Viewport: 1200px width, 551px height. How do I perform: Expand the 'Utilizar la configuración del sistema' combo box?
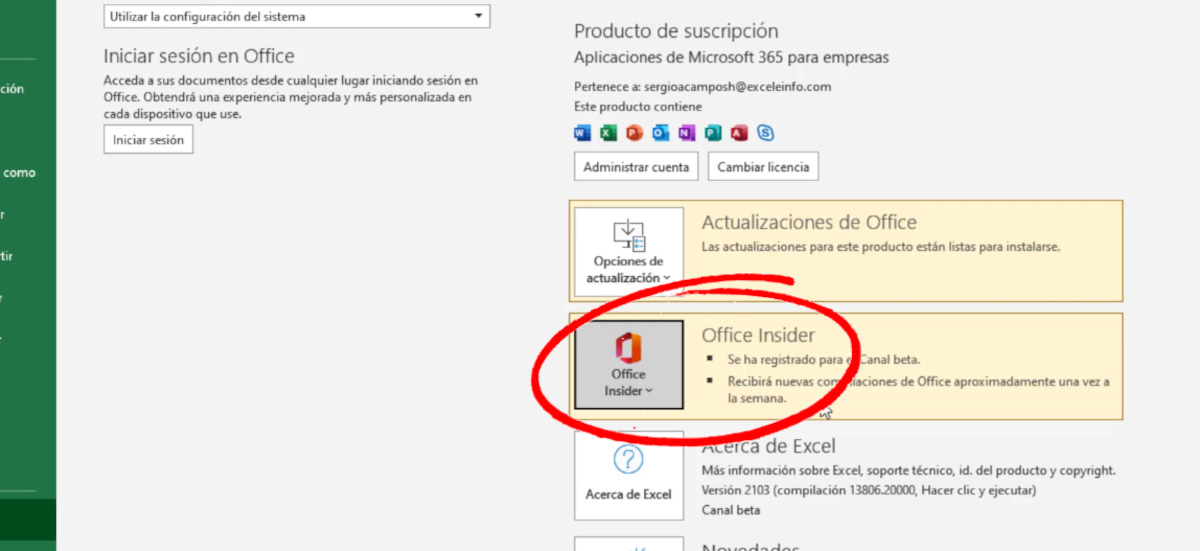tap(297, 16)
